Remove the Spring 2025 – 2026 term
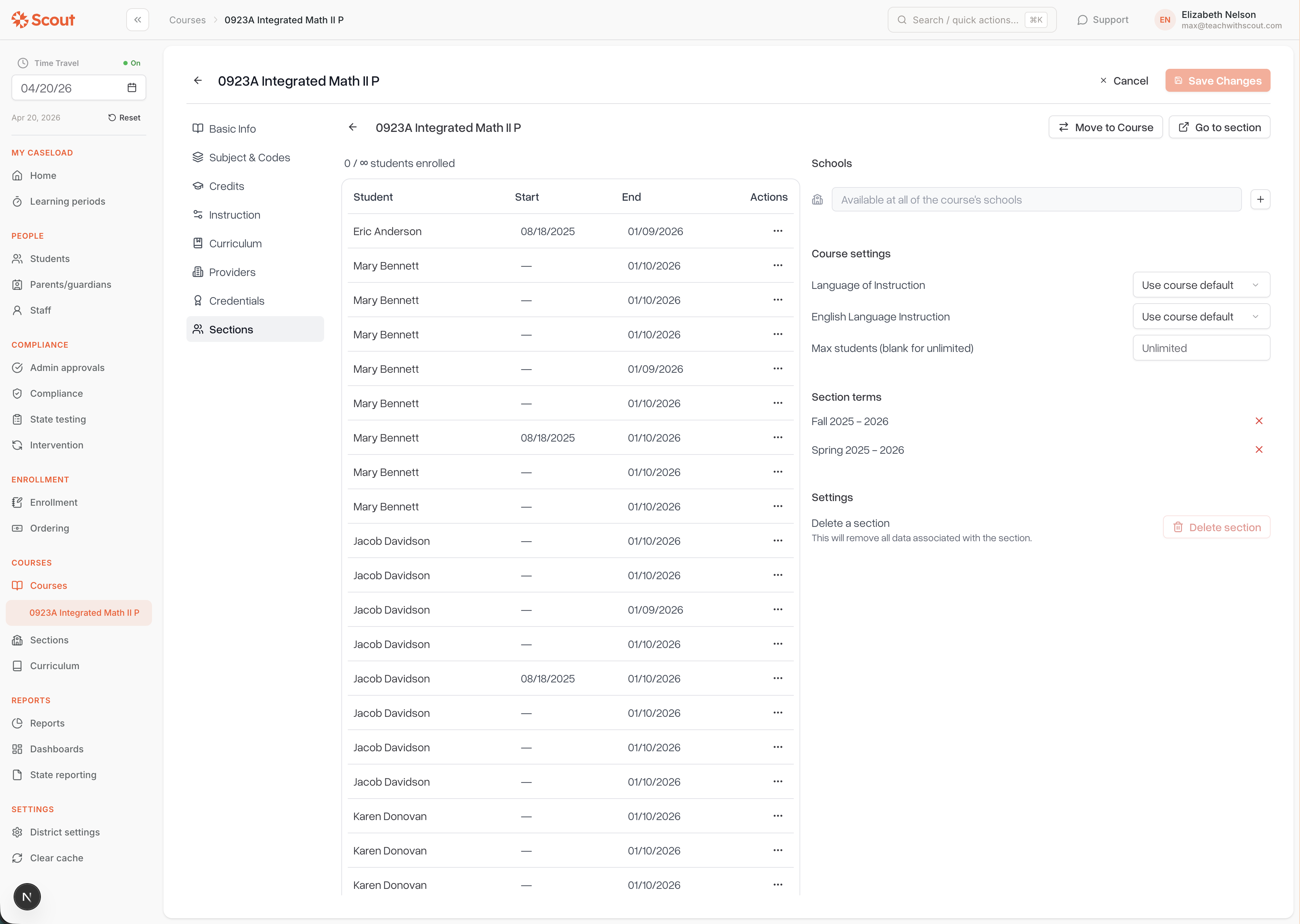The height and width of the screenshot is (924, 1300). tap(1258, 449)
